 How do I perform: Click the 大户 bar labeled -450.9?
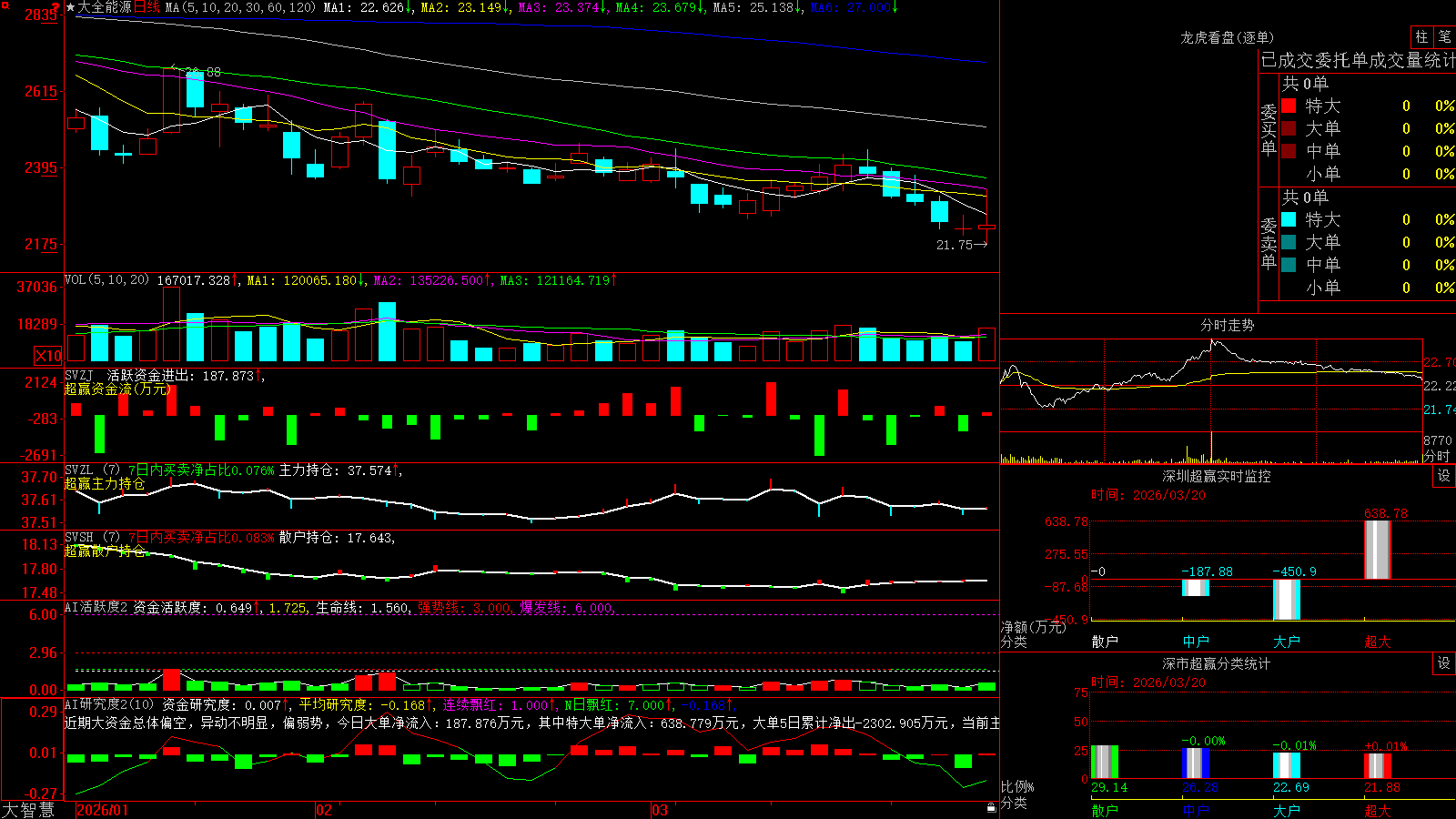click(1287, 600)
